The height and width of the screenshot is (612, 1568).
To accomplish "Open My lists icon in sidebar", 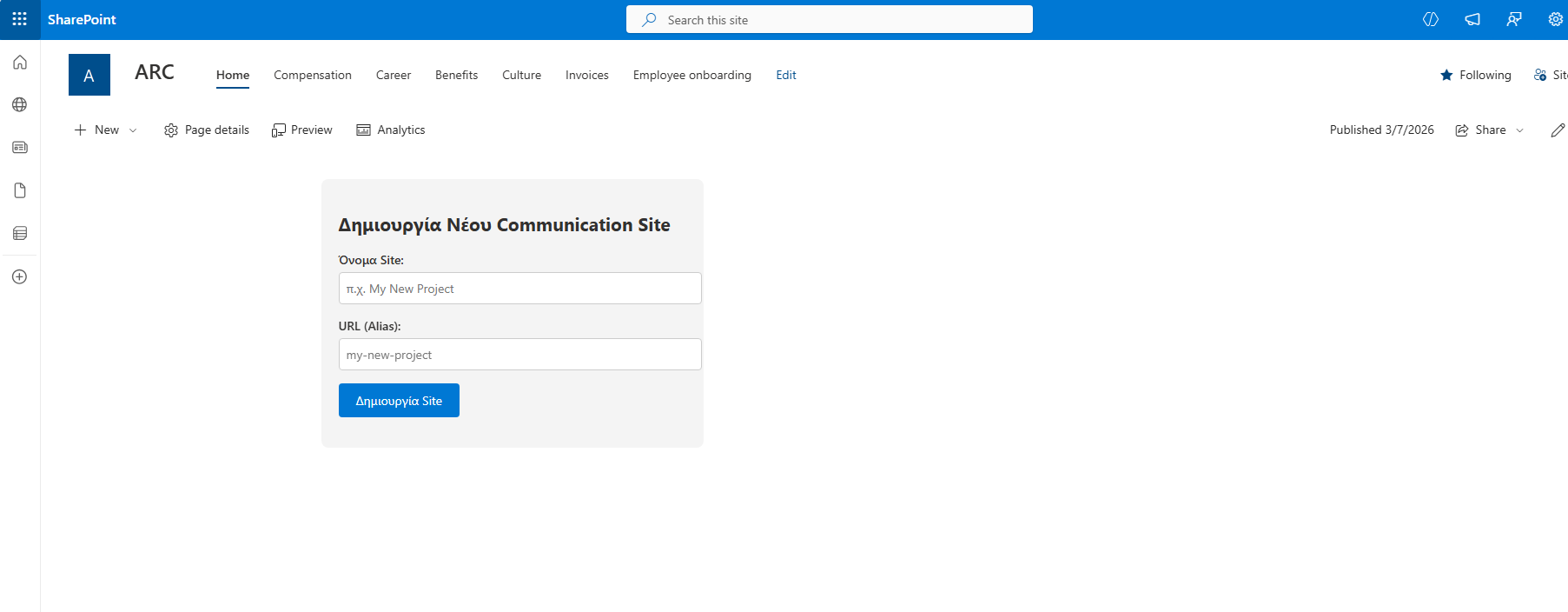I will point(20,233).
